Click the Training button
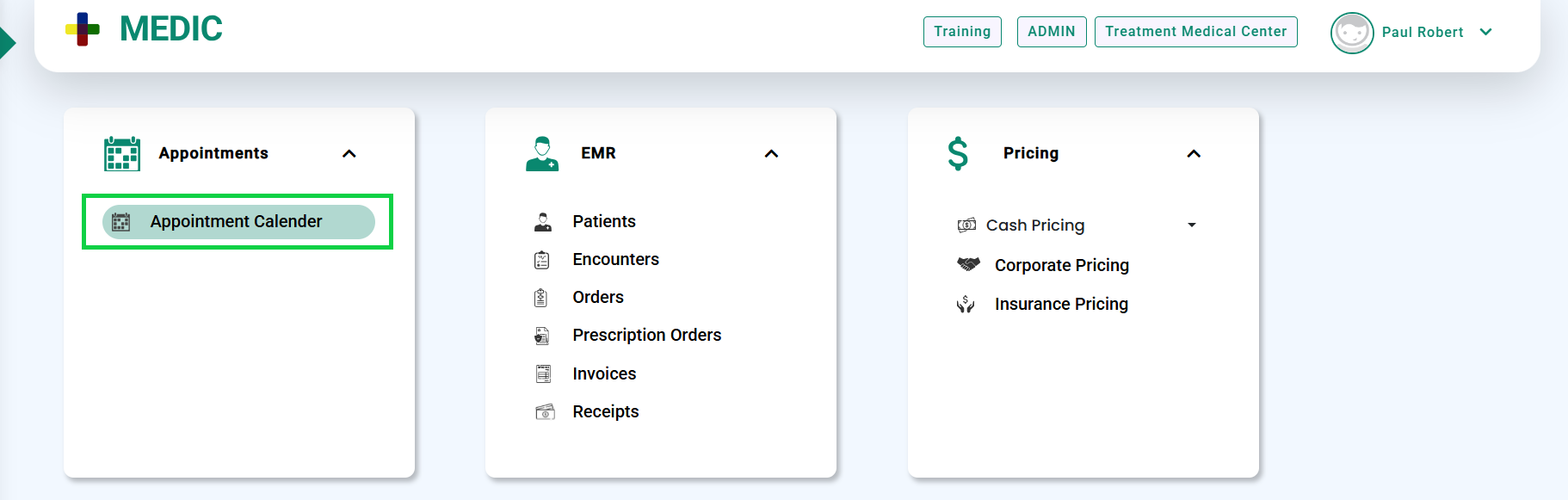 [962, 32]
